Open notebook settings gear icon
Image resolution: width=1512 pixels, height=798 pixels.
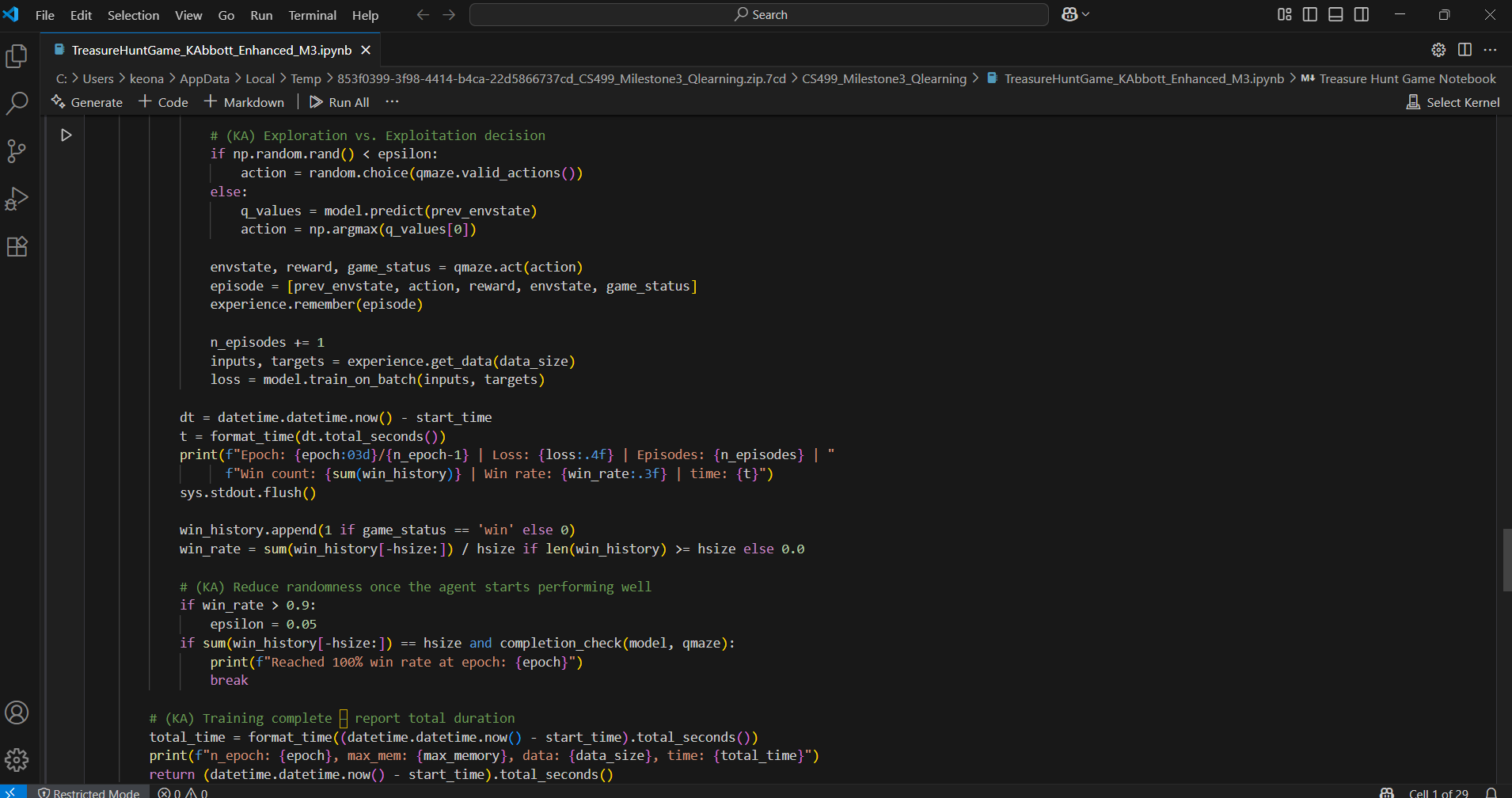[1438, 50]
